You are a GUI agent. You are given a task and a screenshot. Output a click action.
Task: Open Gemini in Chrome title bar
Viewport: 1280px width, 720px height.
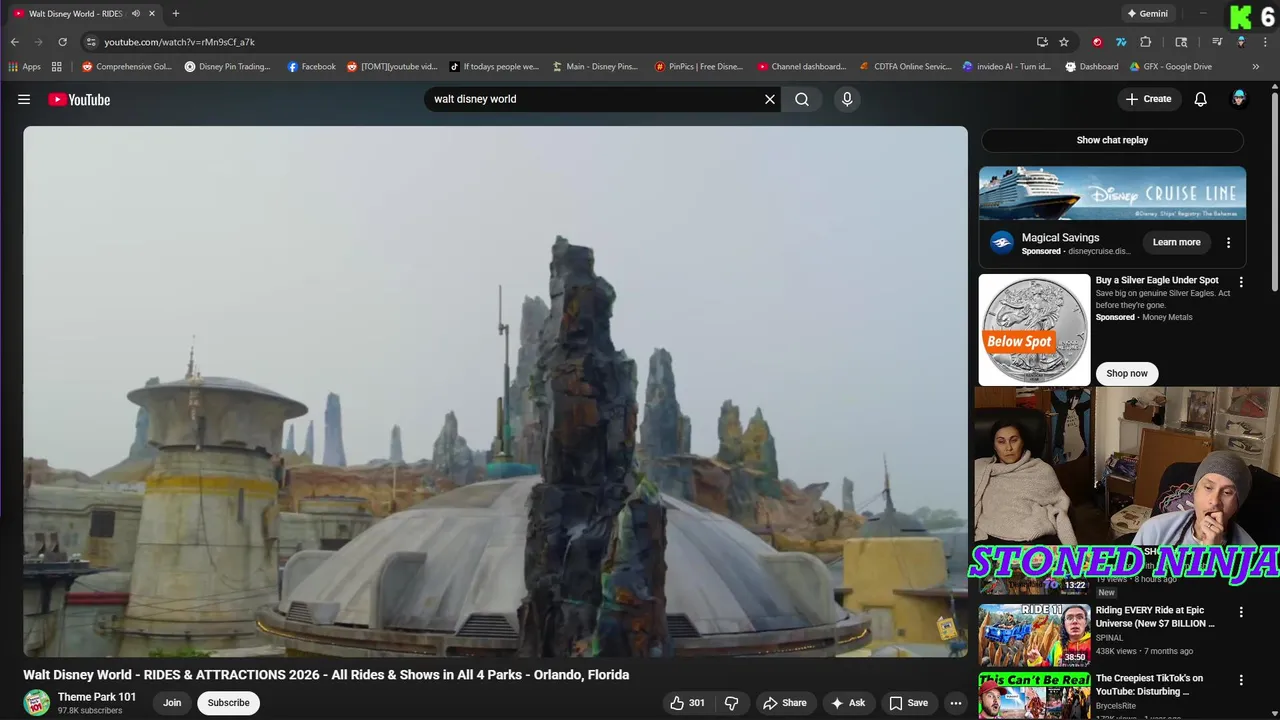click(x=1147, y=14)
